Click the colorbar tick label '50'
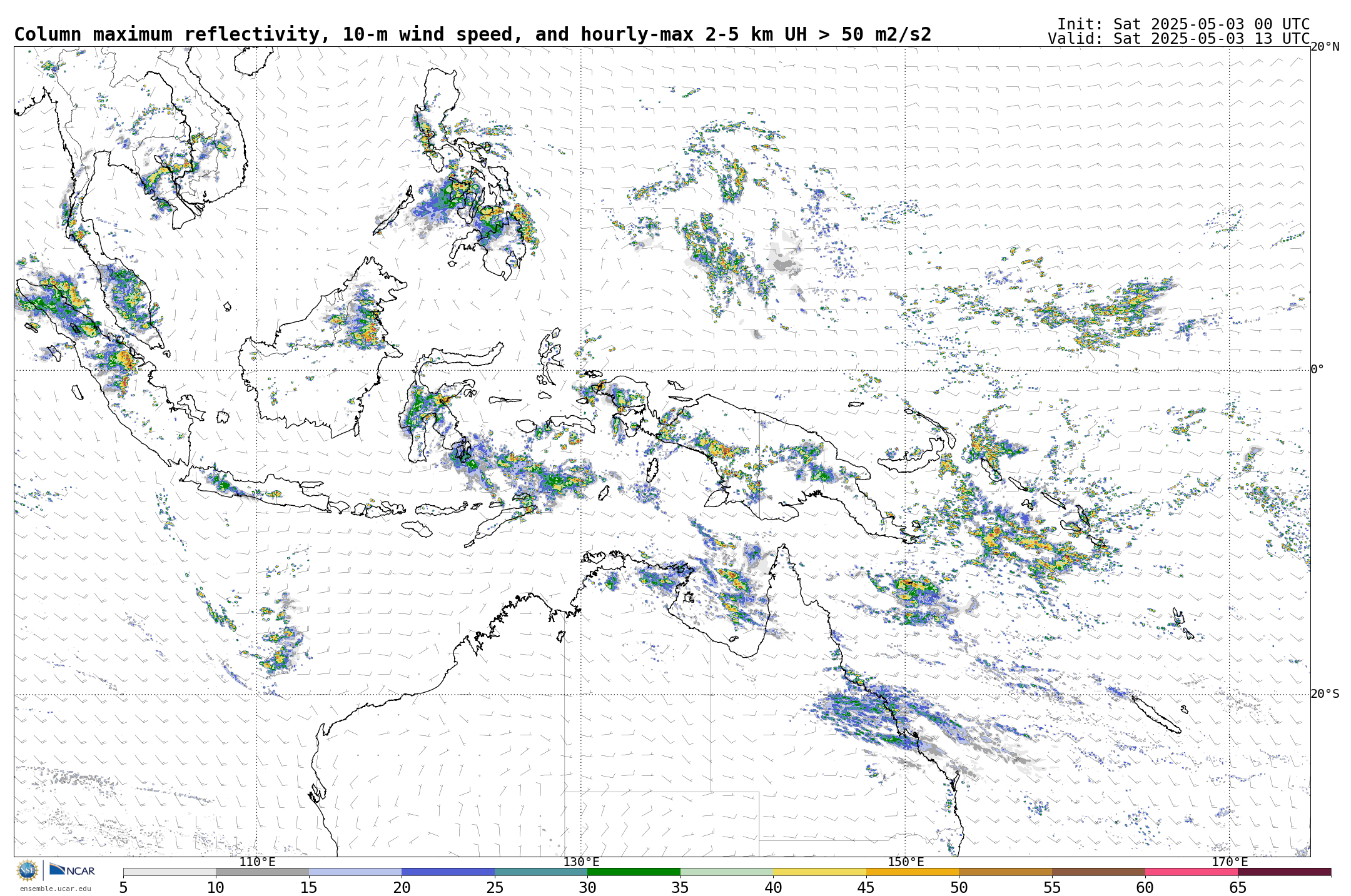Screen dimensions: 1351x896 (959, 888)
